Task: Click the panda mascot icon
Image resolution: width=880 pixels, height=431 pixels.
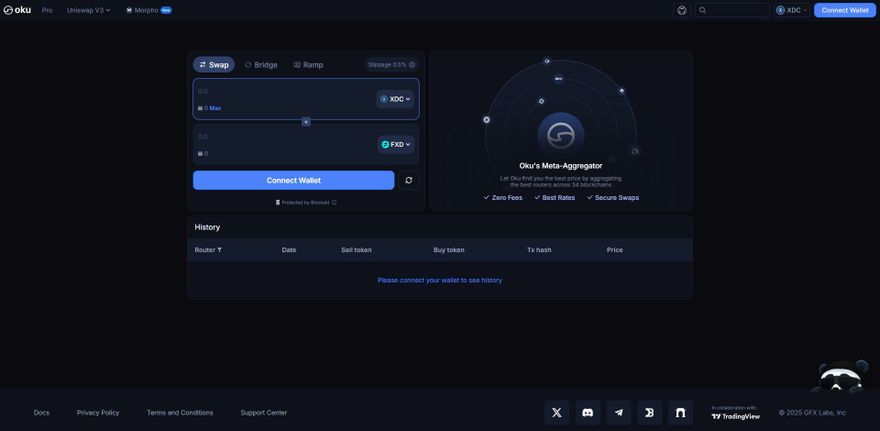Action: click(x=840, y=376)
